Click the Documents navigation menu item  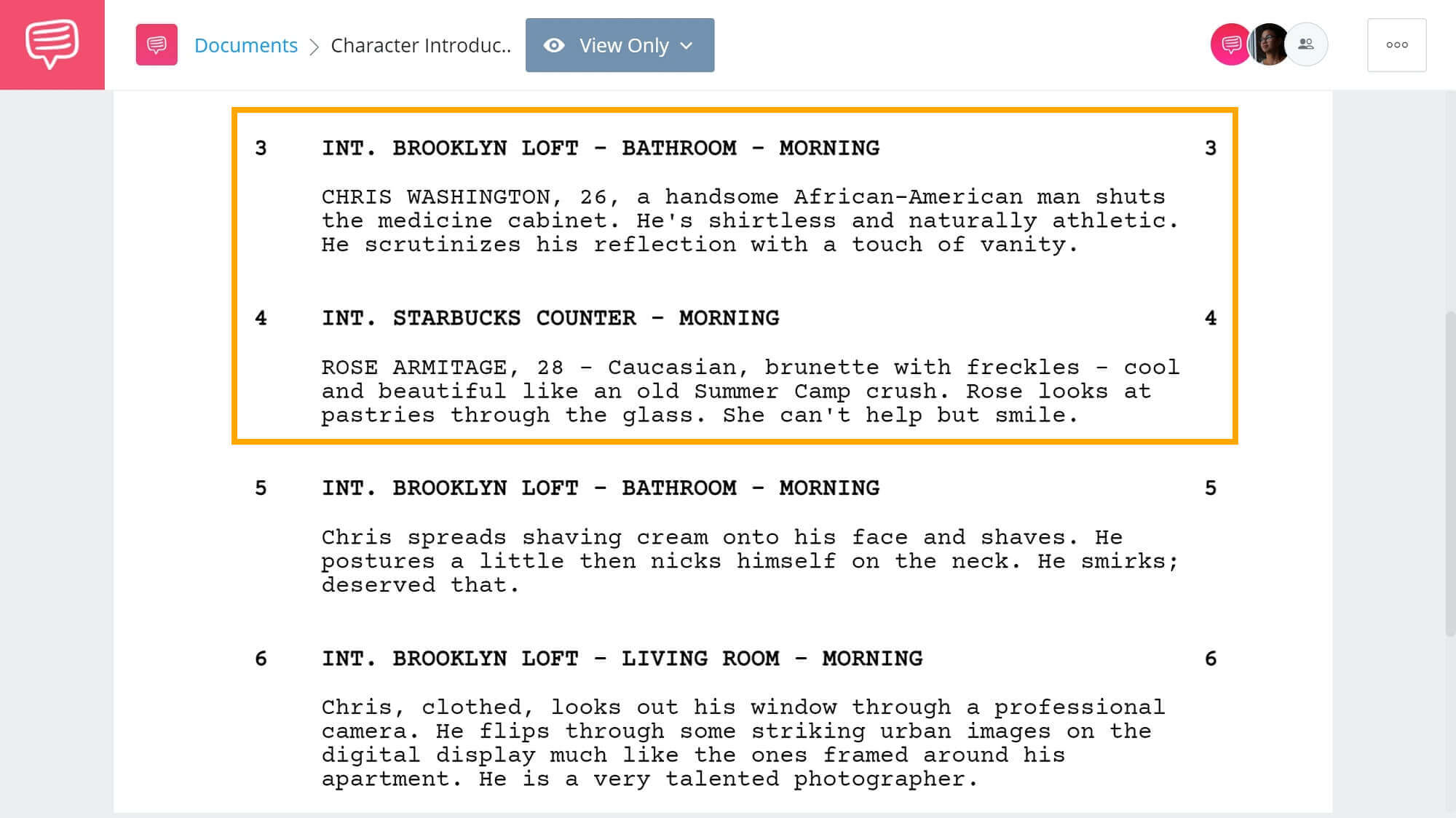click(x=245, y=44)
